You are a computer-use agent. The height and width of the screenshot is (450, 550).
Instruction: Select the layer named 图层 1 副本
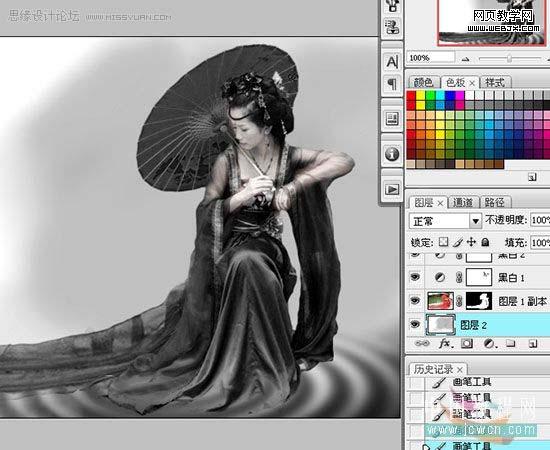(522, 302)
